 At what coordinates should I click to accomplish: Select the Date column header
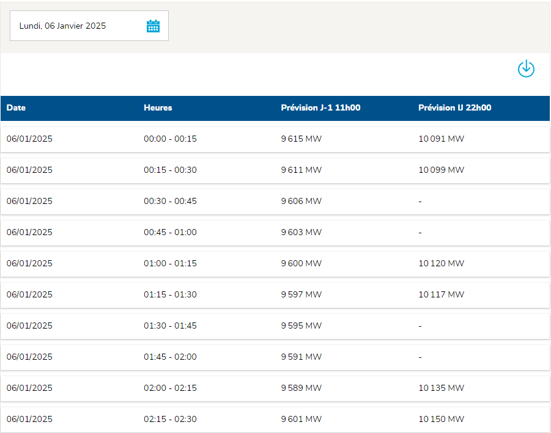16,108
